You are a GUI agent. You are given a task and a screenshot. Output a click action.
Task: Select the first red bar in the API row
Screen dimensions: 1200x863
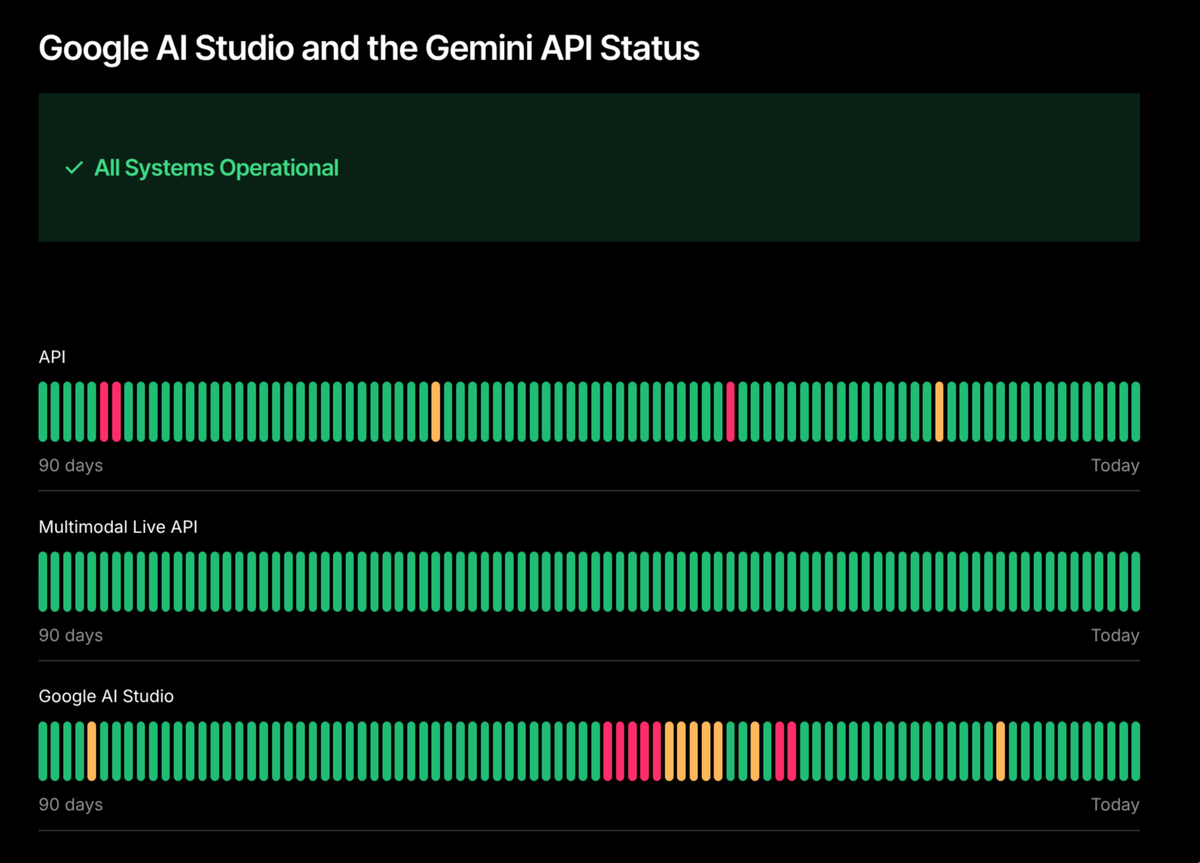click(x=105, y=411)
